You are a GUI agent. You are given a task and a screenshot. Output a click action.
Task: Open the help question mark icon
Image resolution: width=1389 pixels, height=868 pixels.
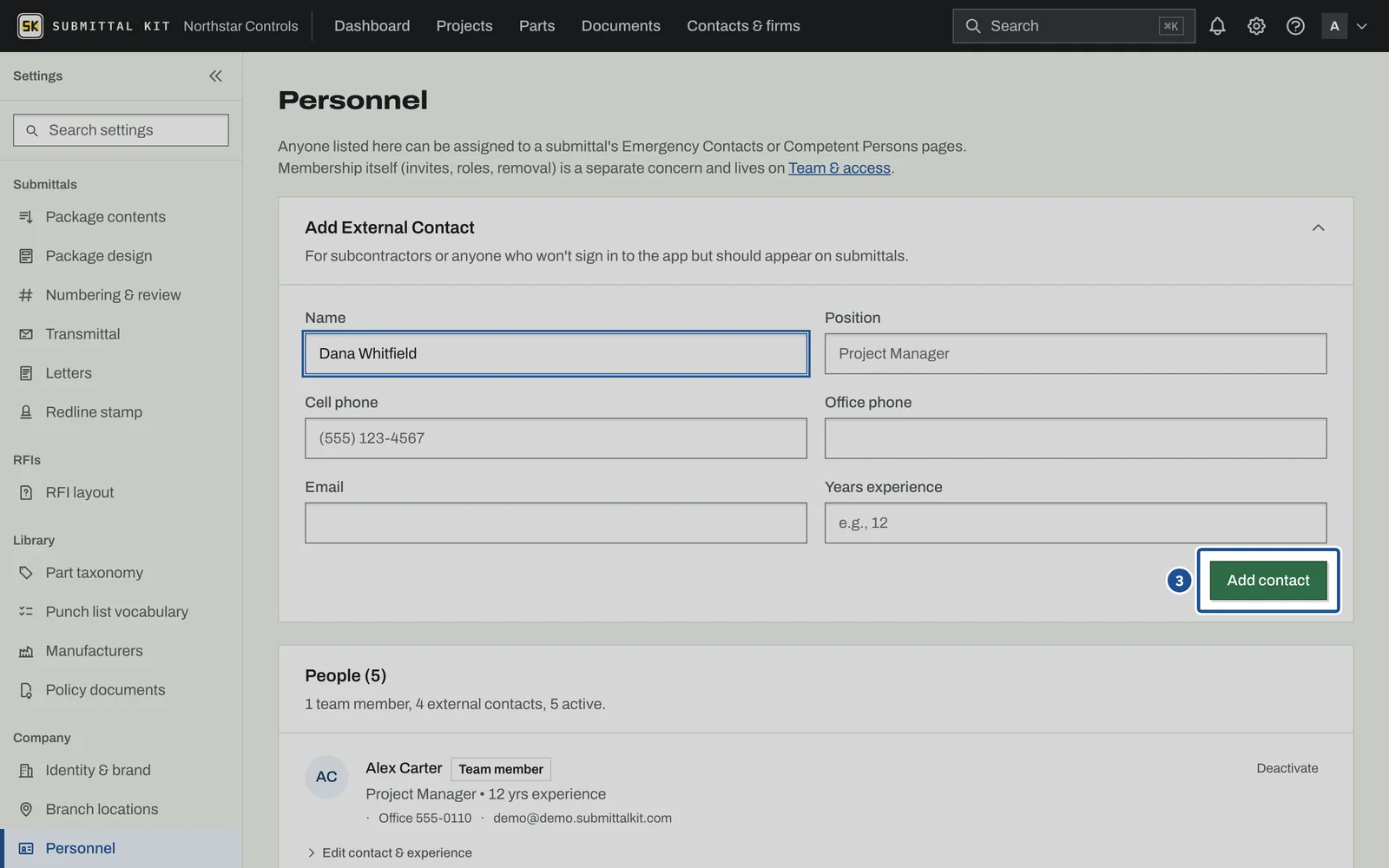coord(1295,26)
